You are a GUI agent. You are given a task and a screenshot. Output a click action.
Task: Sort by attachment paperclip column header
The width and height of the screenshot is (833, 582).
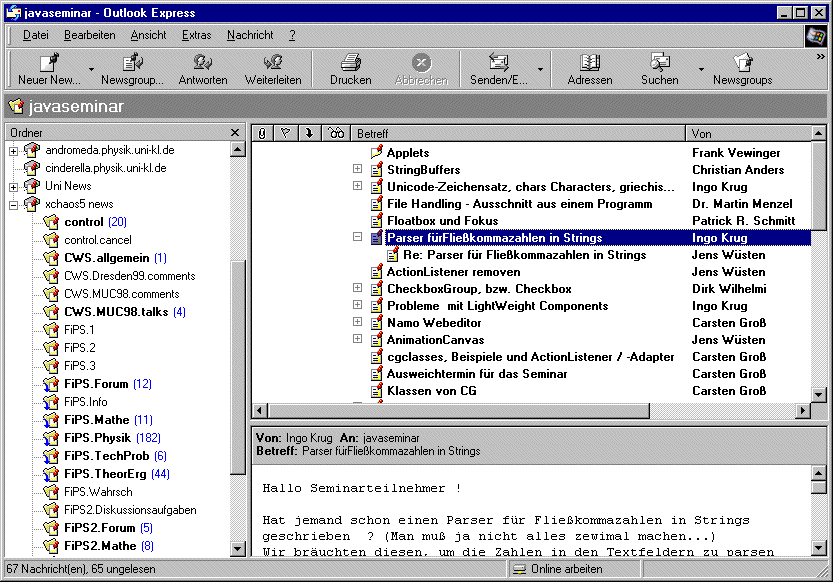pyautogui.click(x=261, y=133)
